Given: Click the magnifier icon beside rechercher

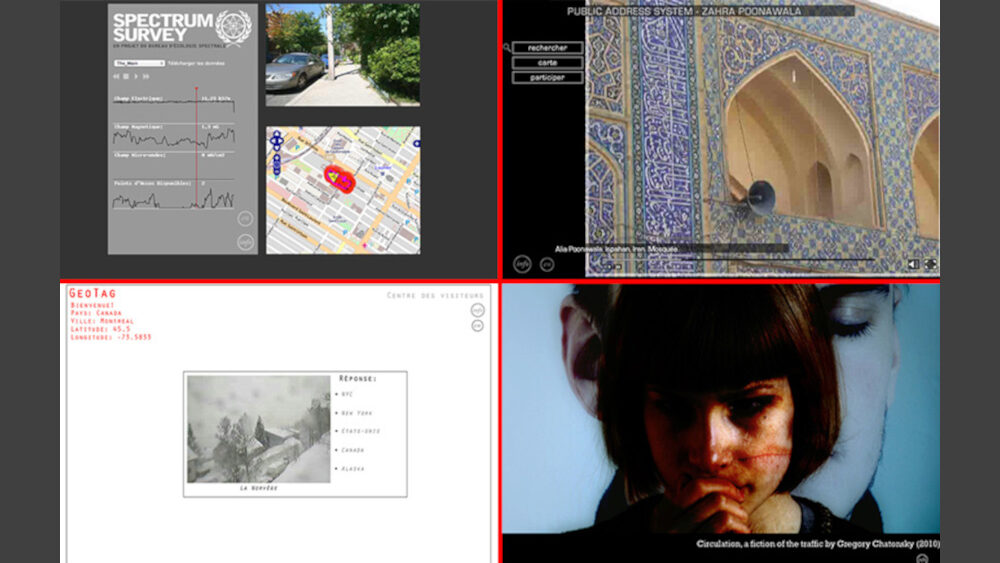Looking at the screenshot, I should click(x=507, y=47).
